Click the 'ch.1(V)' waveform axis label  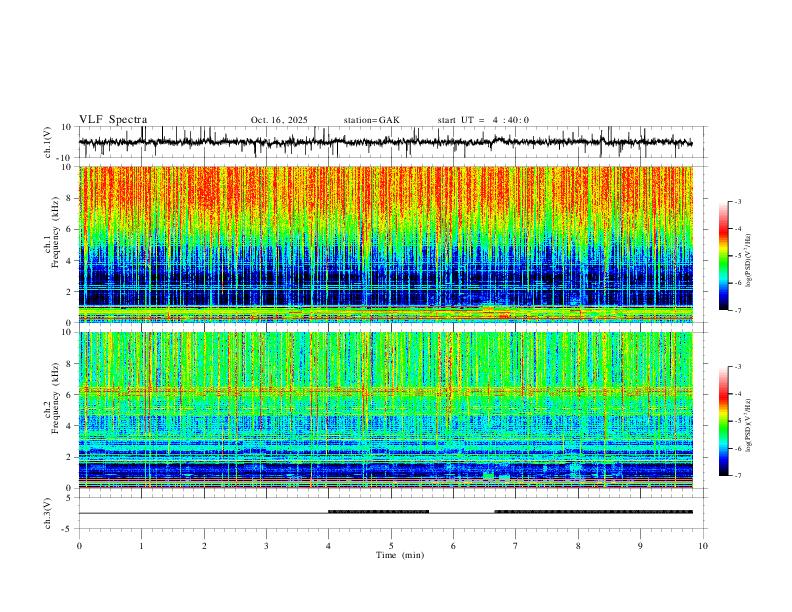click(x=48, y=142)
